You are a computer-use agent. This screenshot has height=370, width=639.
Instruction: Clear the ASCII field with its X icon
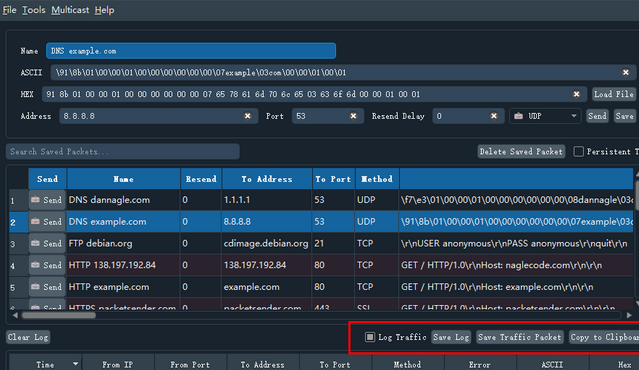(626, 73)
